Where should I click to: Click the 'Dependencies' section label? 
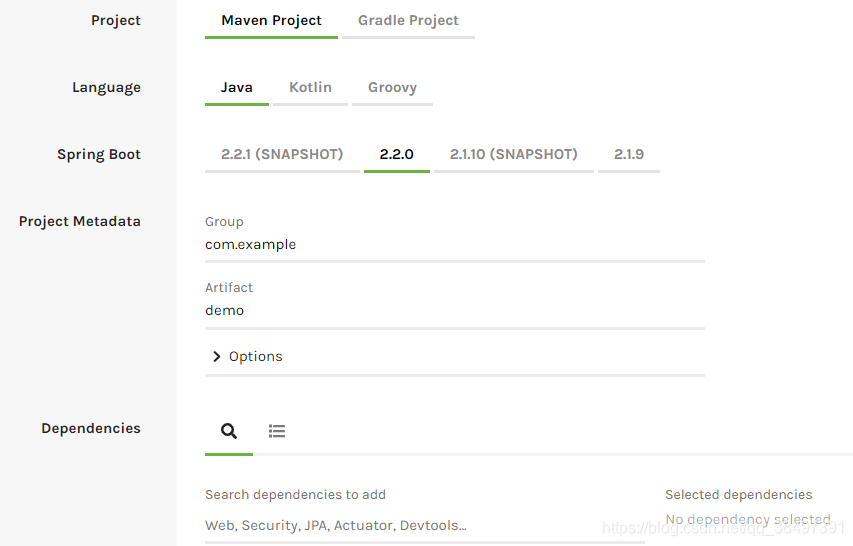[91, 429]
